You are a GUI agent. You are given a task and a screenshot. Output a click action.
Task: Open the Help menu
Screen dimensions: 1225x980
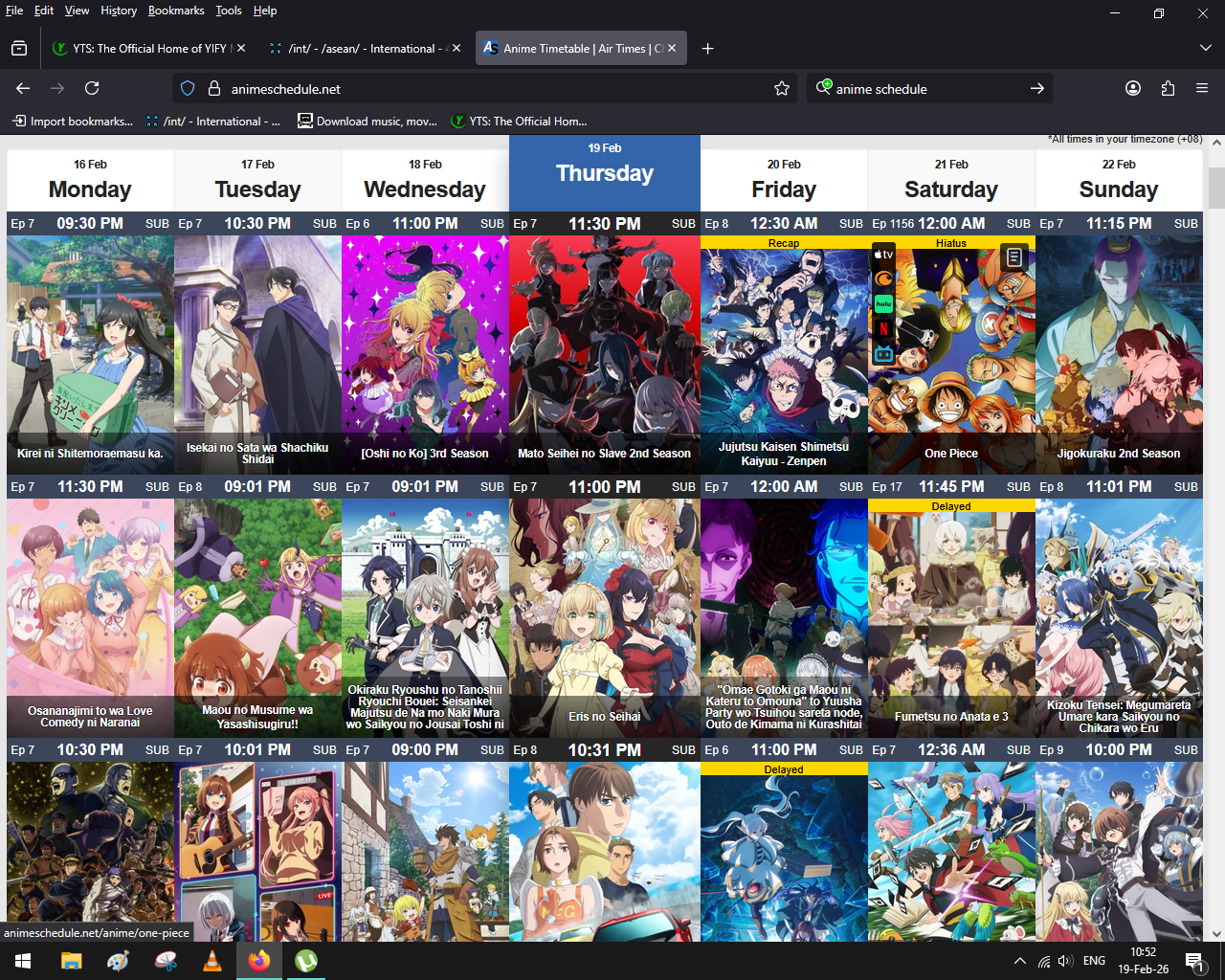point(265,11)
